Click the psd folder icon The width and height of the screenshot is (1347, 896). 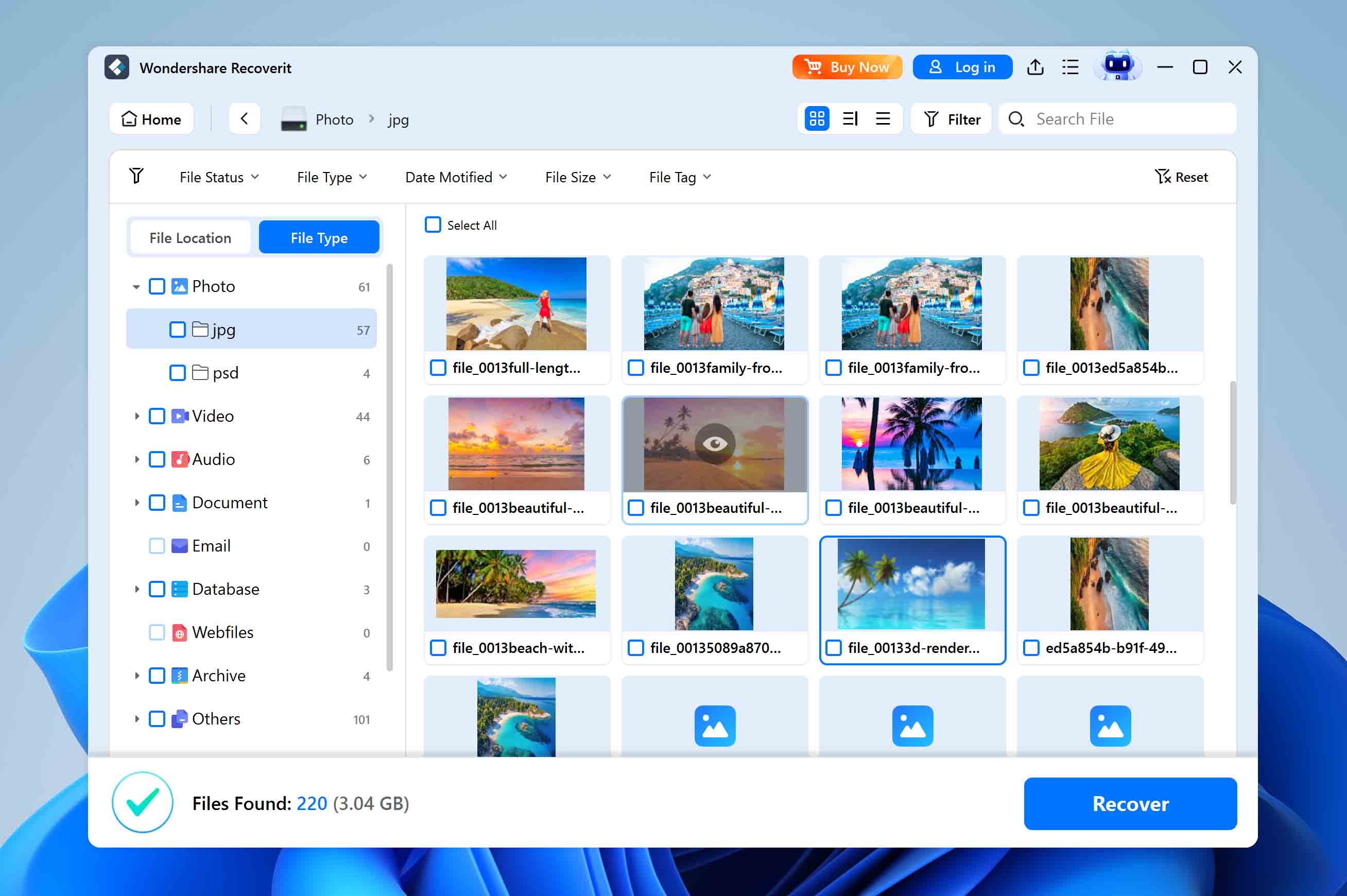pyautogui.click(x=200, y=373)
